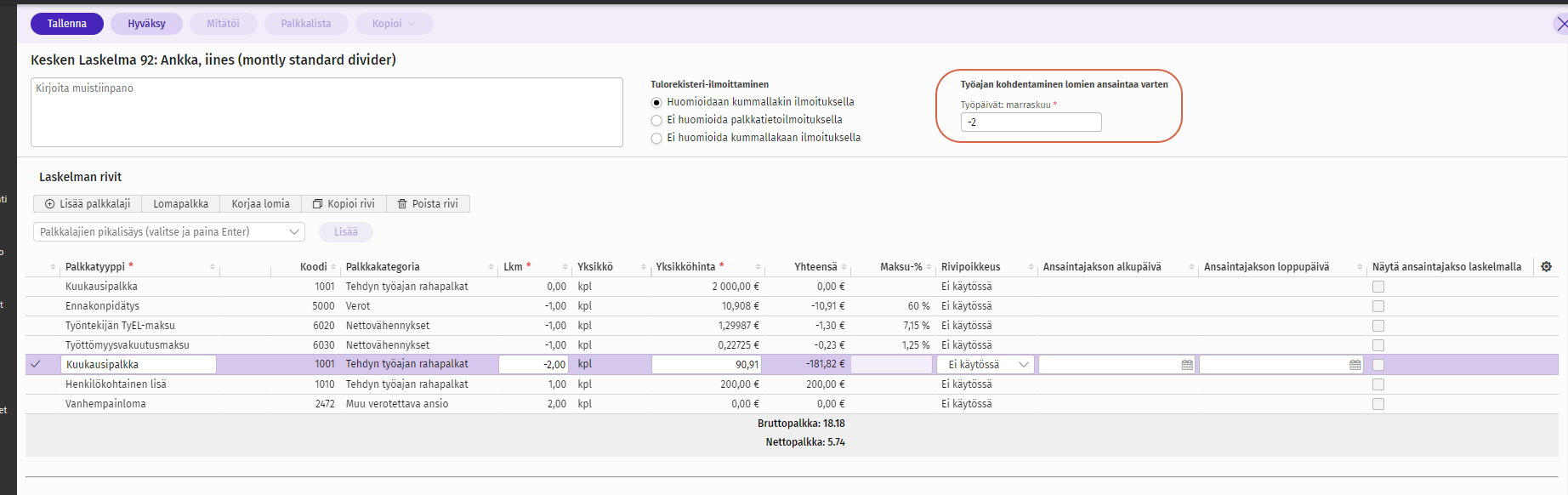Open the Palkkalista button
This screenshot has width=1568, height=495.
[306, 24]
